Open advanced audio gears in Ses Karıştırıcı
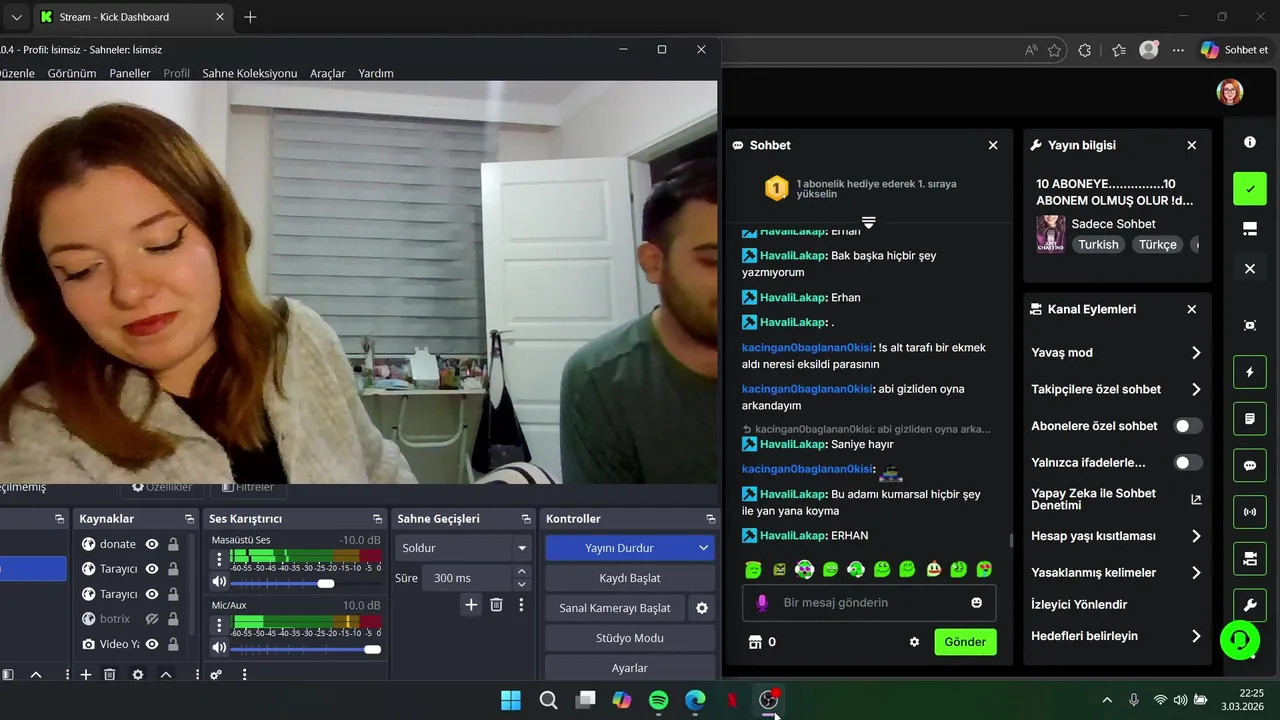 (216, 675)
